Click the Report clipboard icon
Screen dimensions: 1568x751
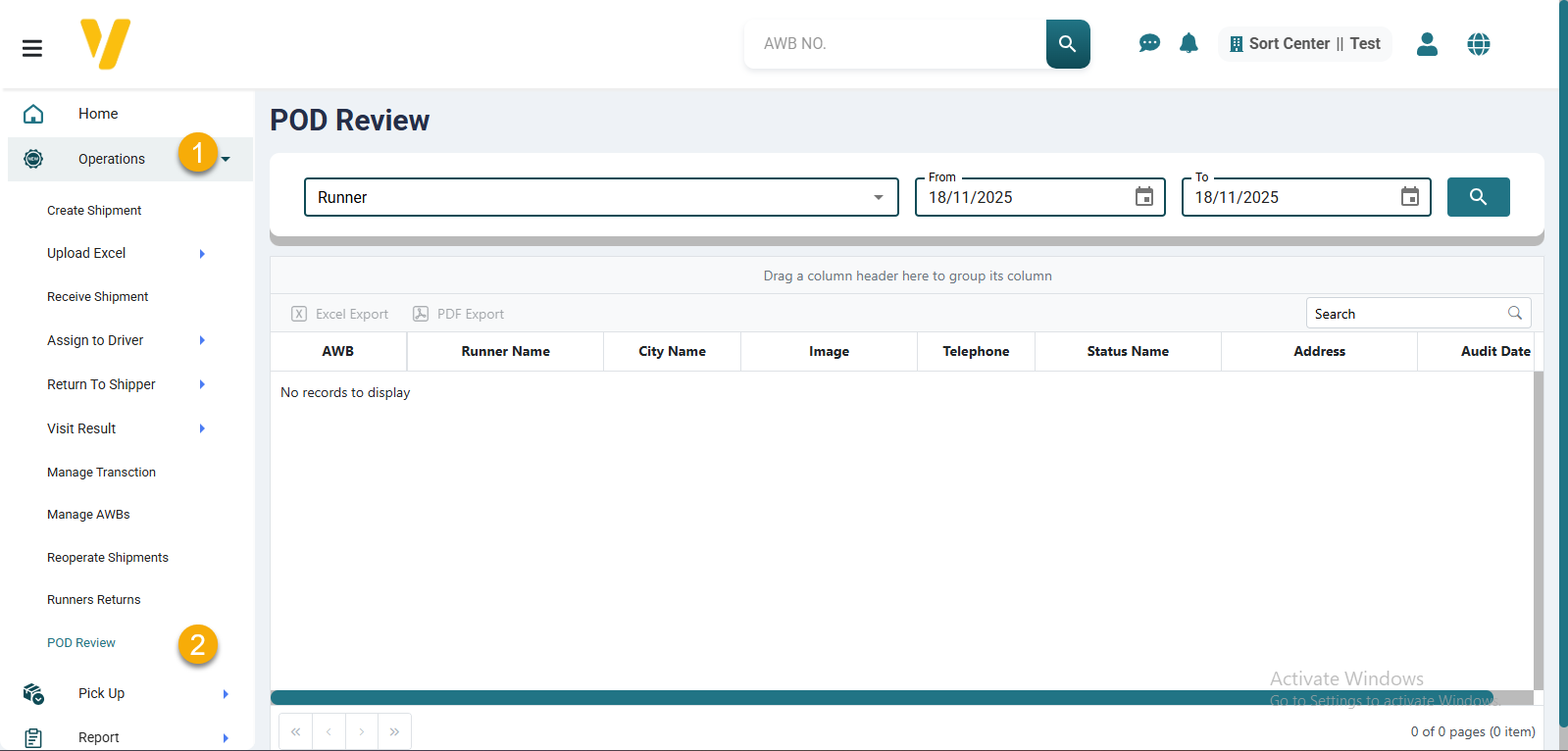(x=33, y=738)
